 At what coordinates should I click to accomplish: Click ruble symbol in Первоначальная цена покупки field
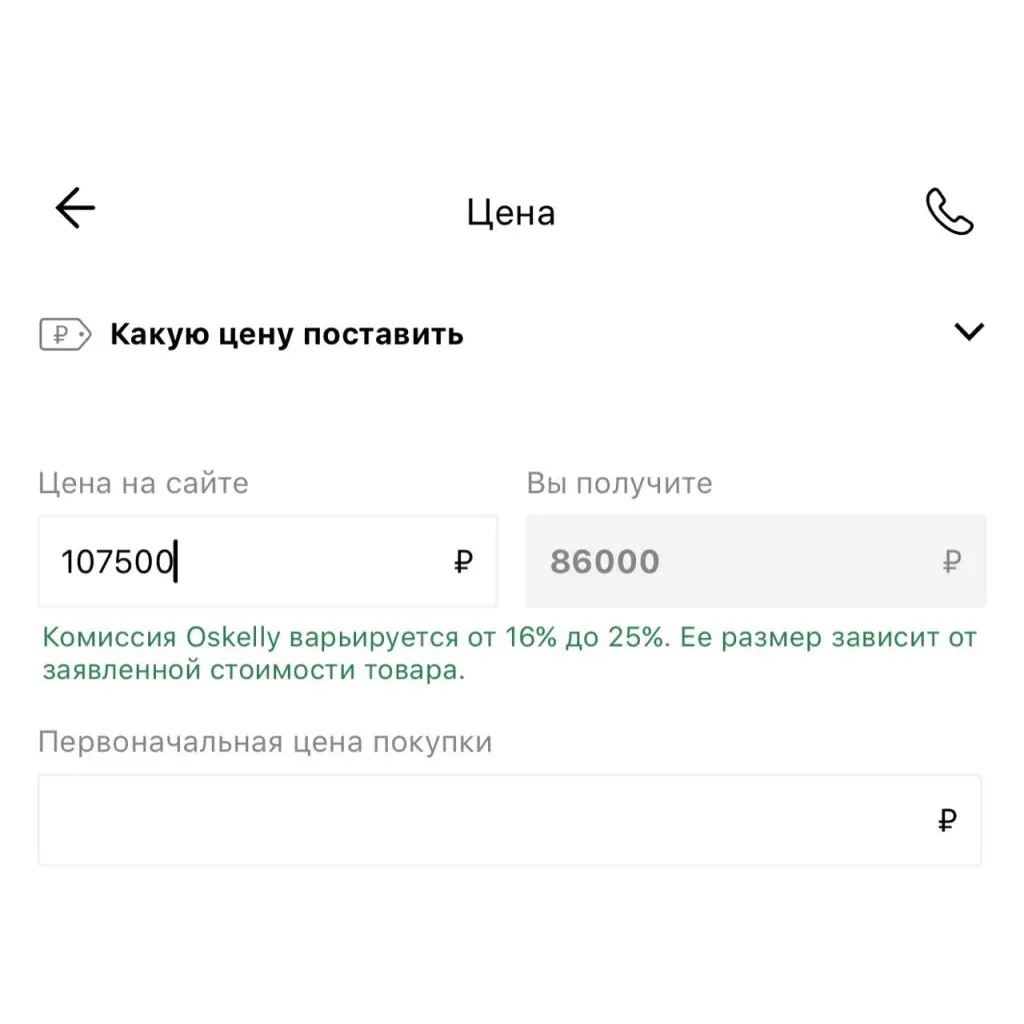(947, 821)
